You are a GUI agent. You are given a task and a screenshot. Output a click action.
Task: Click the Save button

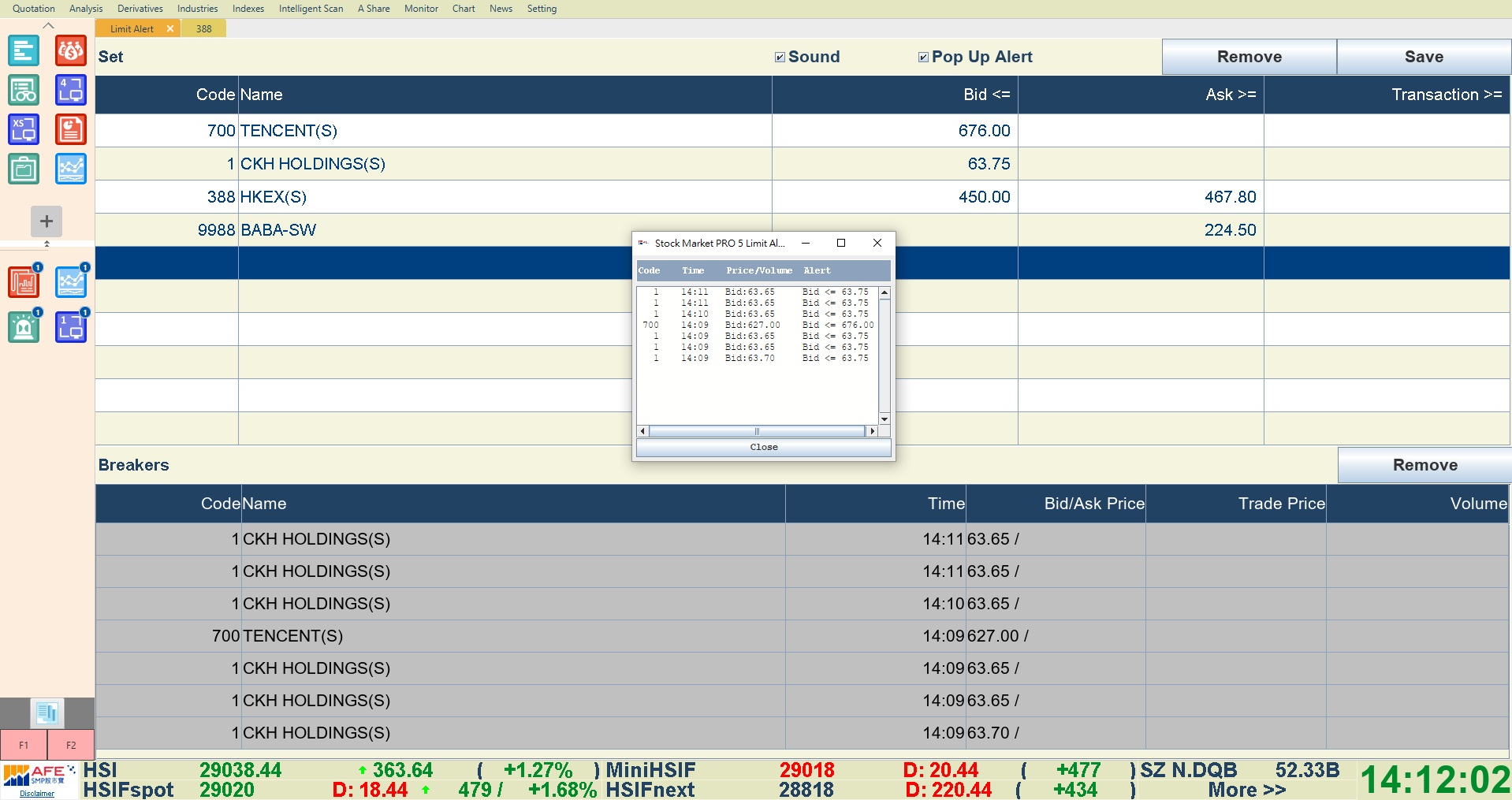click(1424, 57)
